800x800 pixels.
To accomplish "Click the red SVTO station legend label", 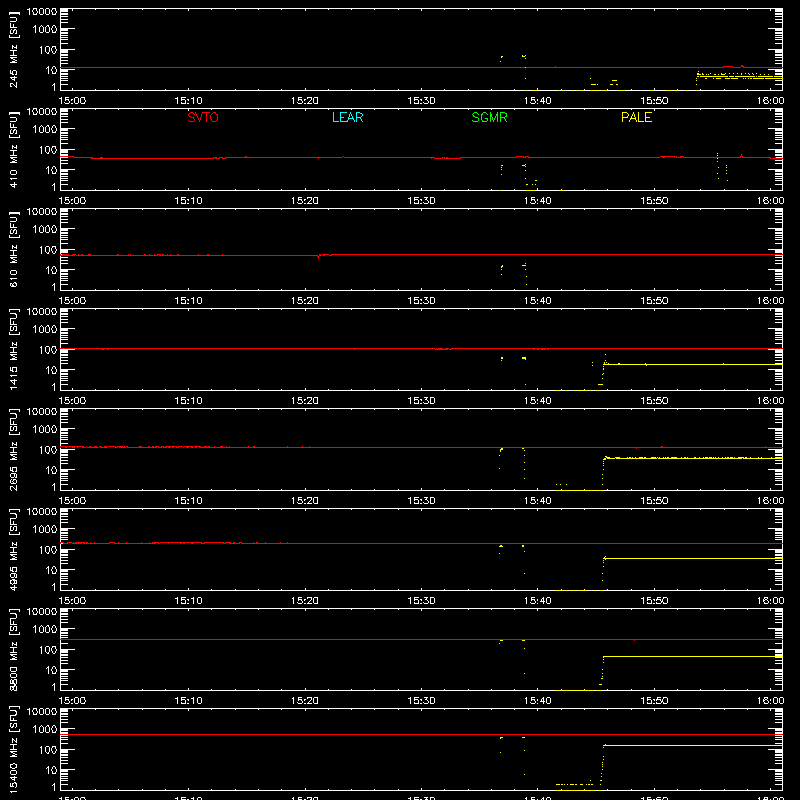I will [x=203, y=117].
